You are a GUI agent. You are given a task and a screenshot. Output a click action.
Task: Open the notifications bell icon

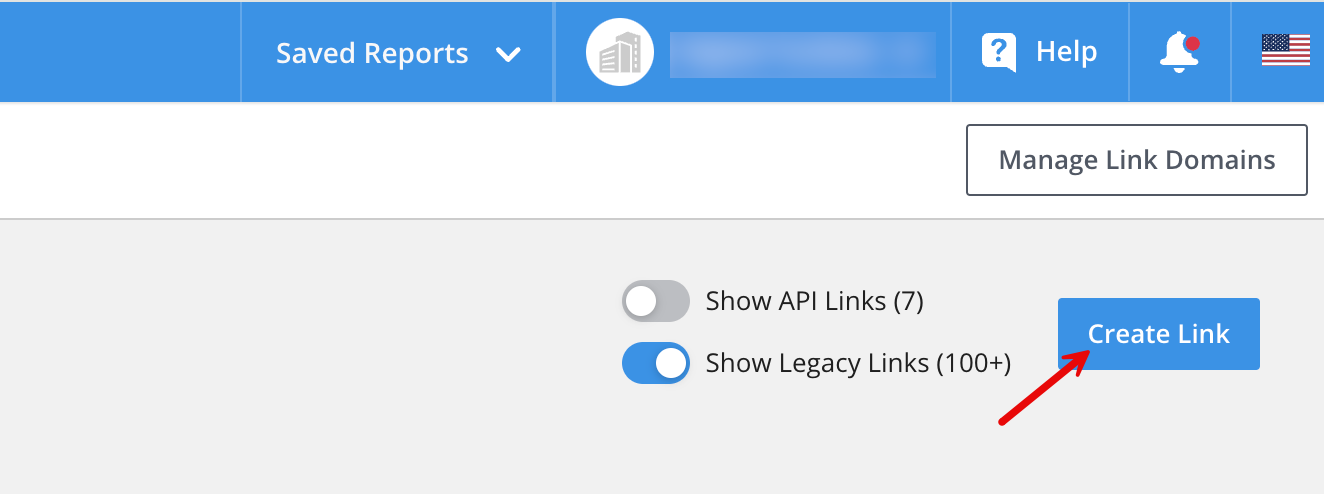[1180, 52]
